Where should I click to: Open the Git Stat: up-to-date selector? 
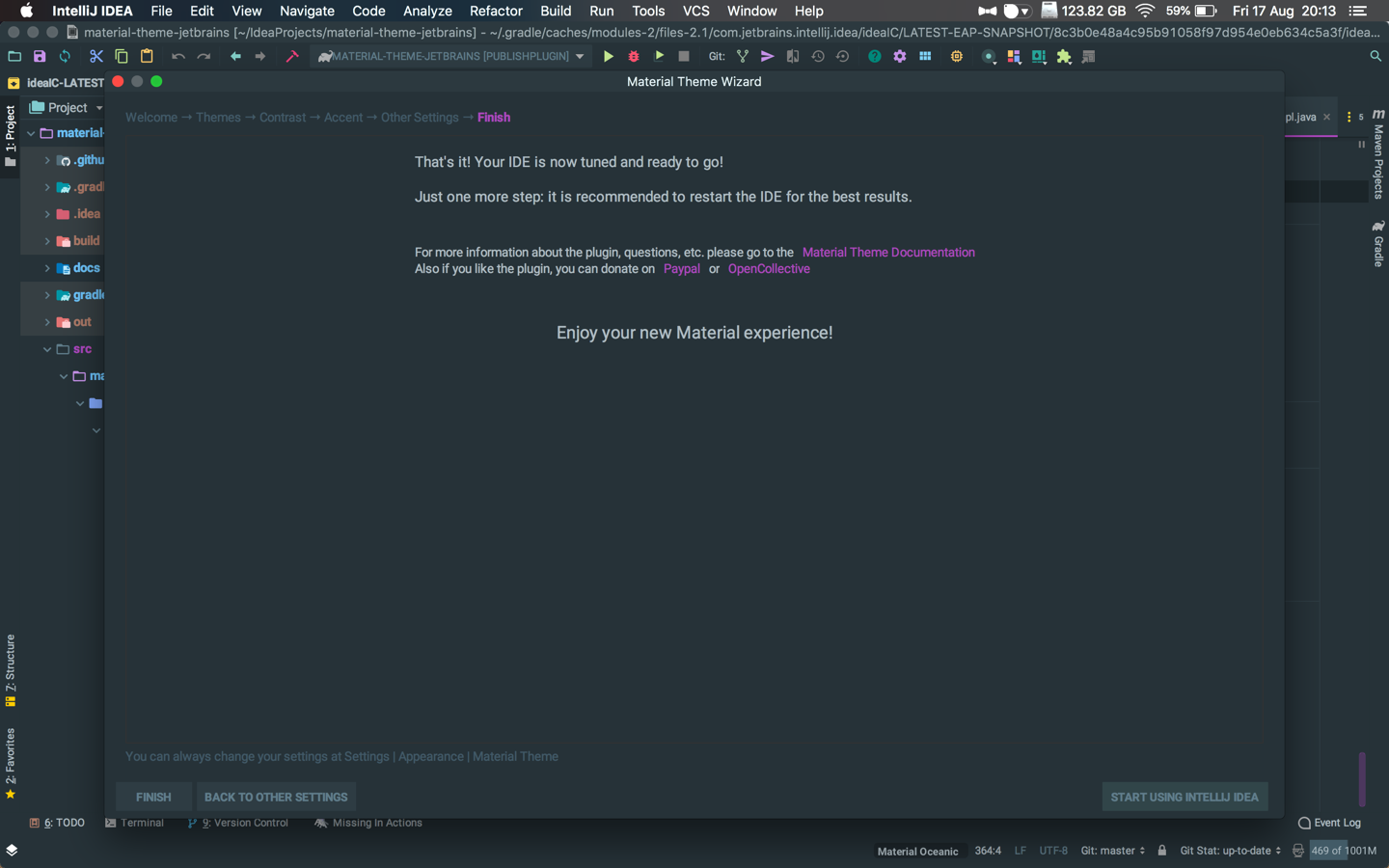coord(1231,851)
